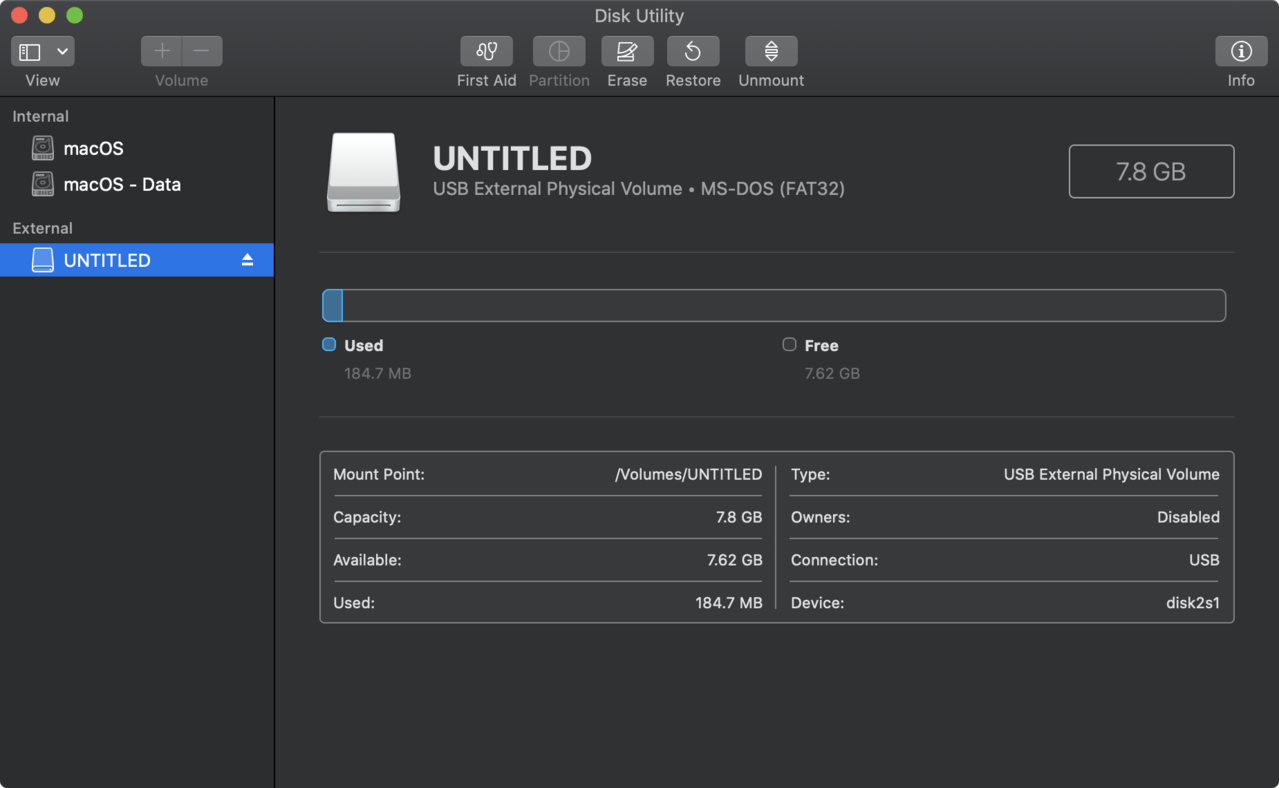Screen dimensions: 1279x788
Task: Click the UNTITLED volume title
Action: click(x=512, y=158)
